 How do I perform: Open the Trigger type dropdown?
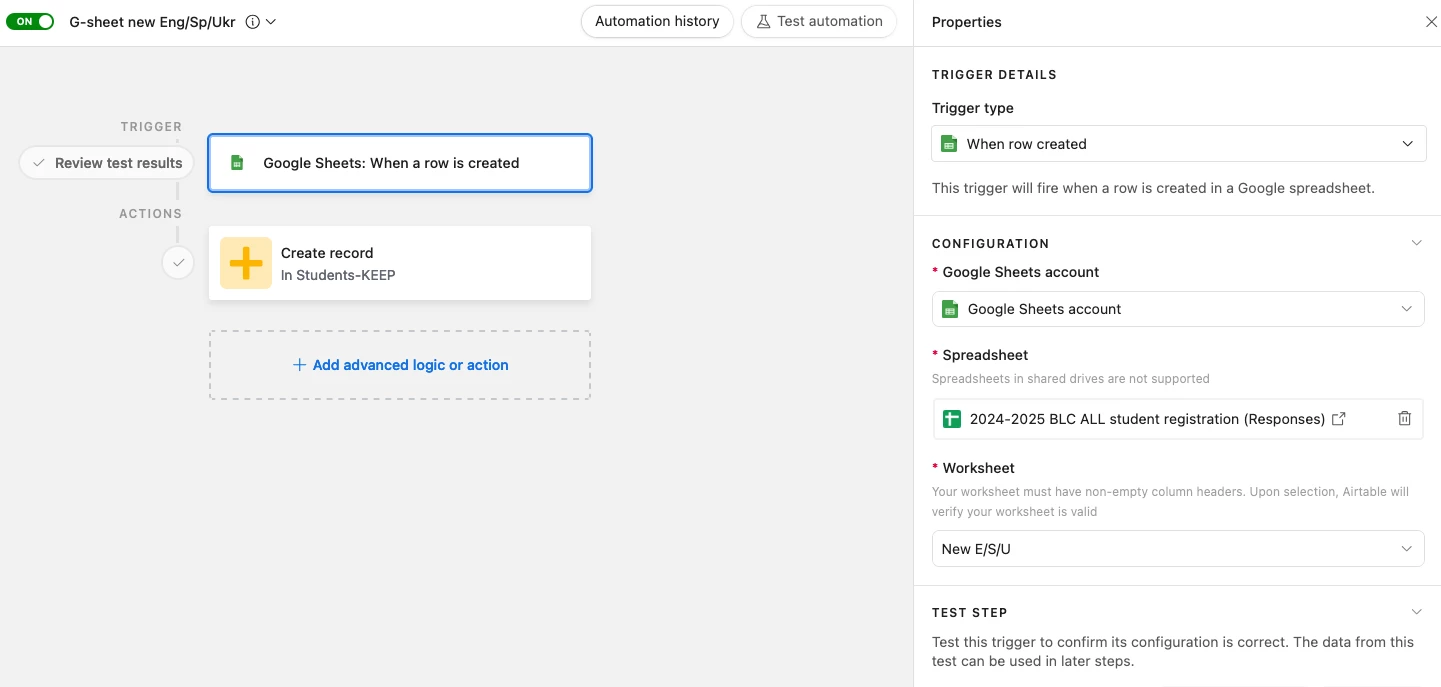pyautogui.click(x=1178, y=144)
